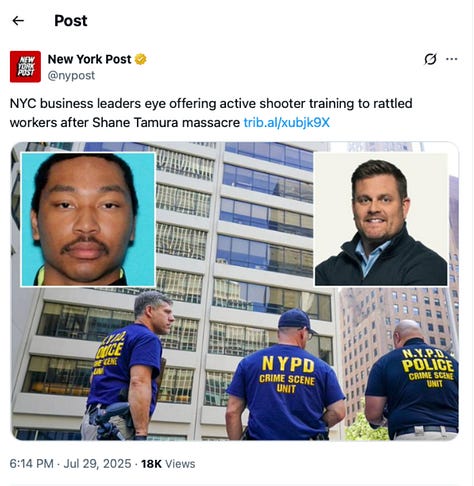Click the Grok explain post icon
This screenshot has width=474, height=486.
[430, 59]
